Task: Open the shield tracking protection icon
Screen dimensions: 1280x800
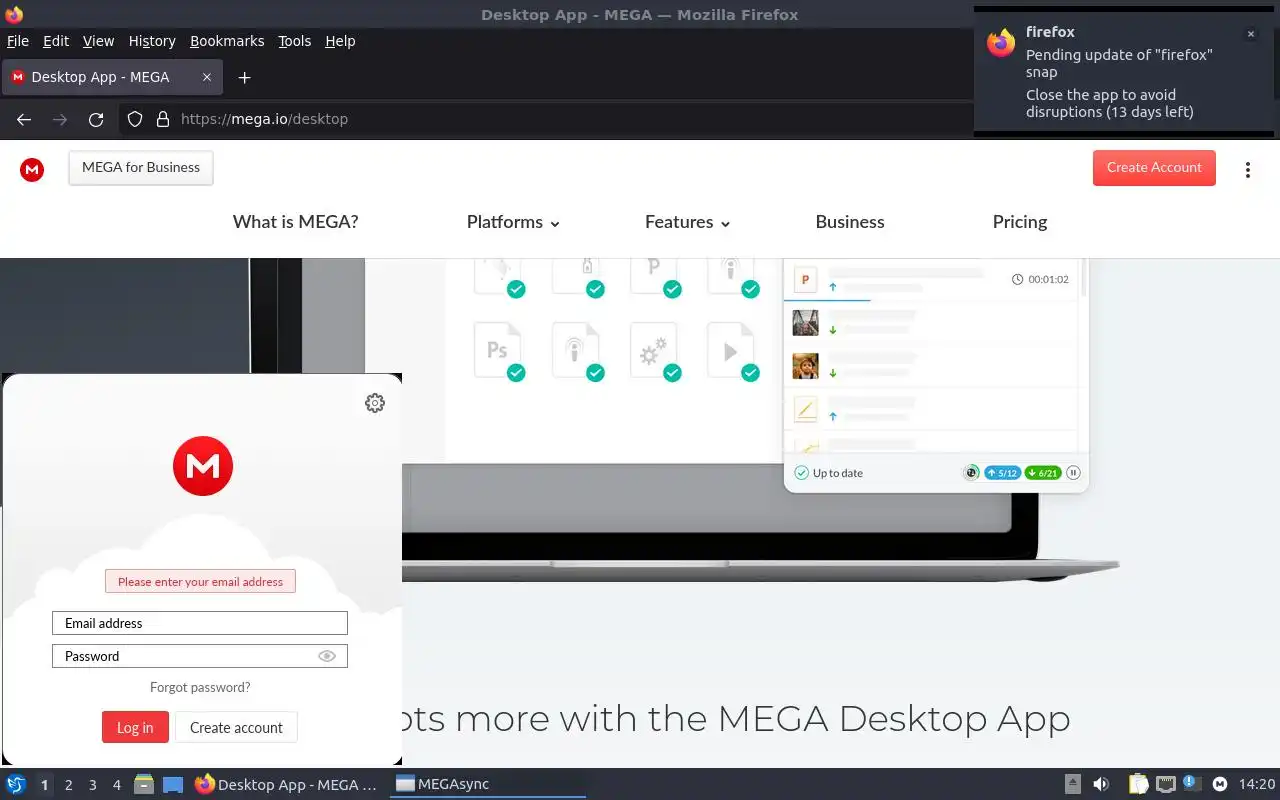Action: click(x=135, y=119)
